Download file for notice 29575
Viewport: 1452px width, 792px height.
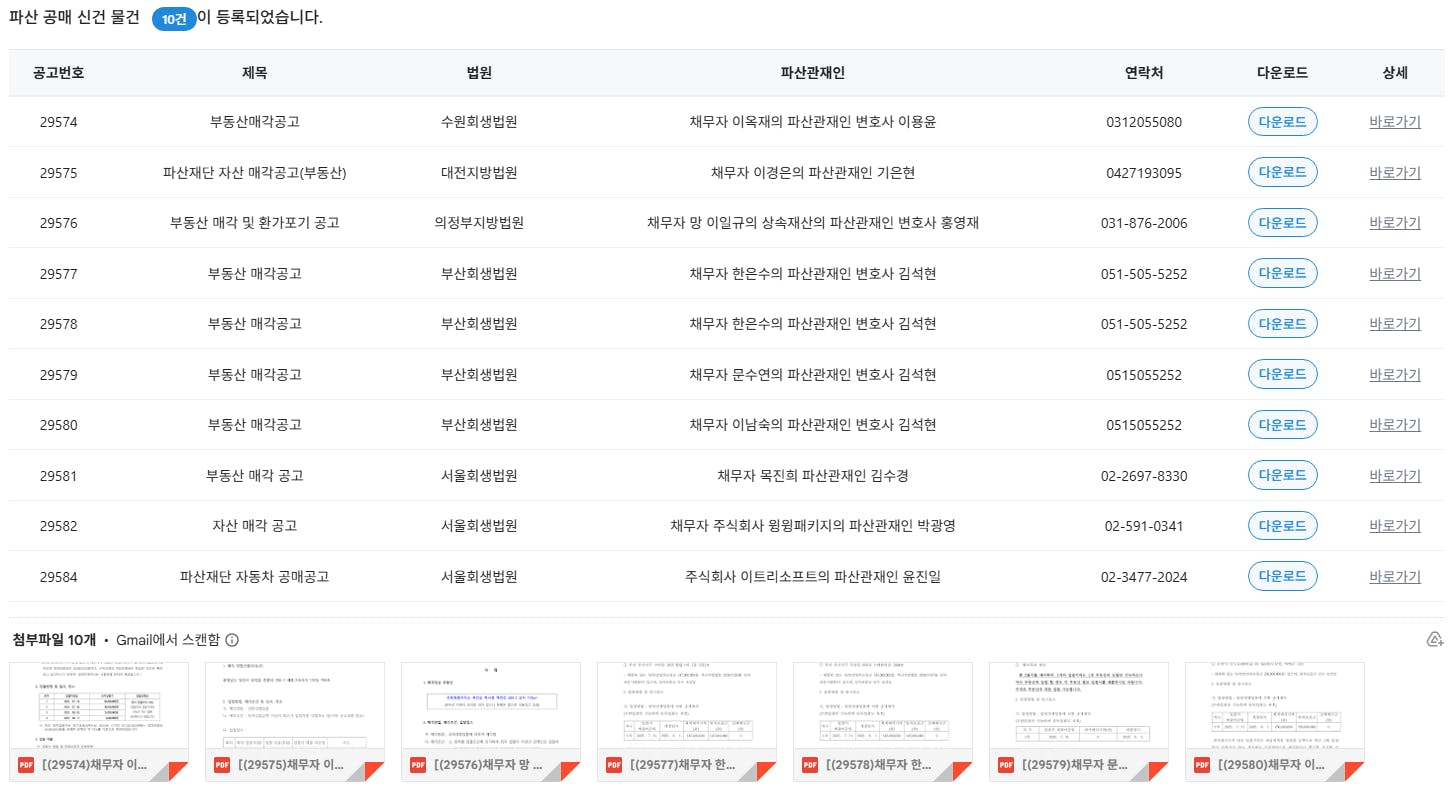point(1282,172)
